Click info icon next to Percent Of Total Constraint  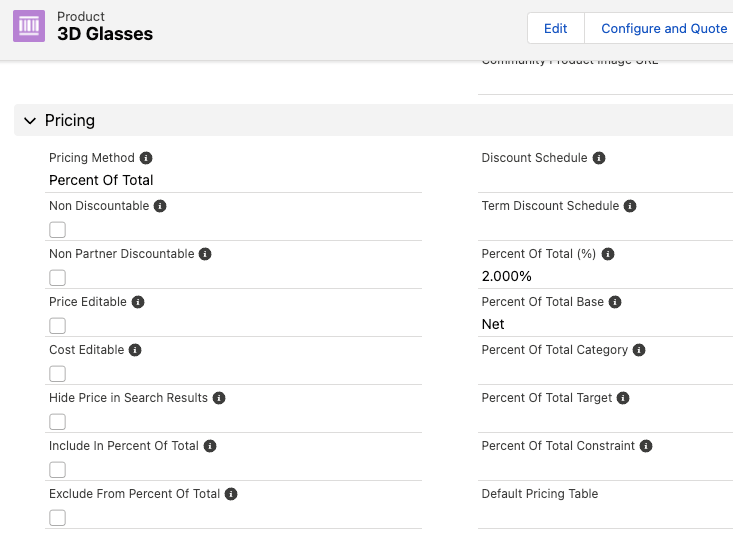tap(646, 446)
